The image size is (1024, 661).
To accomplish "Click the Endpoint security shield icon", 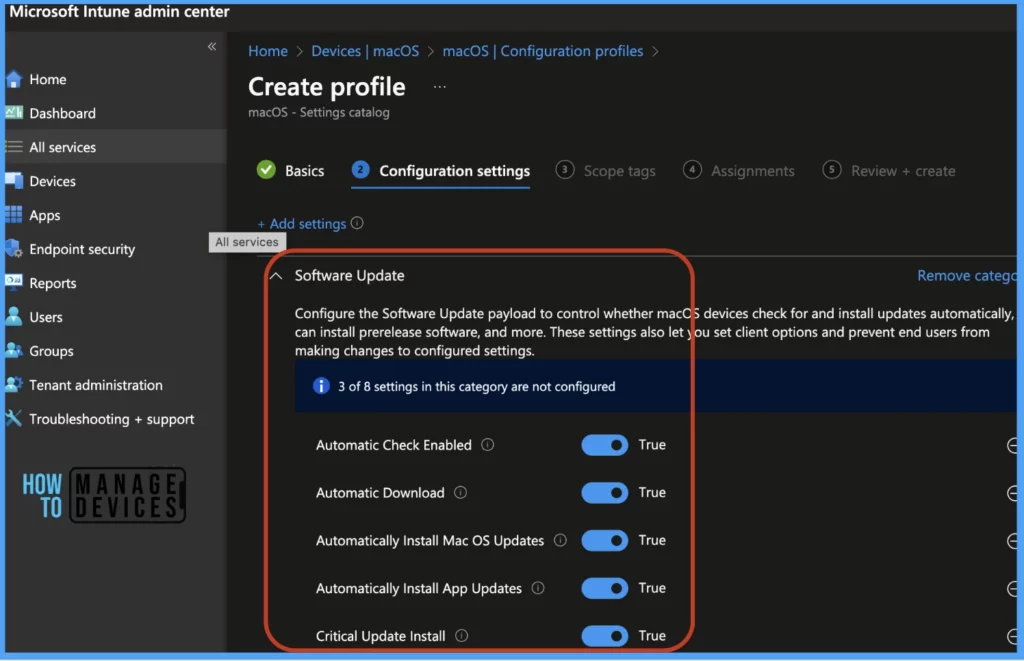I will point(14,249).
